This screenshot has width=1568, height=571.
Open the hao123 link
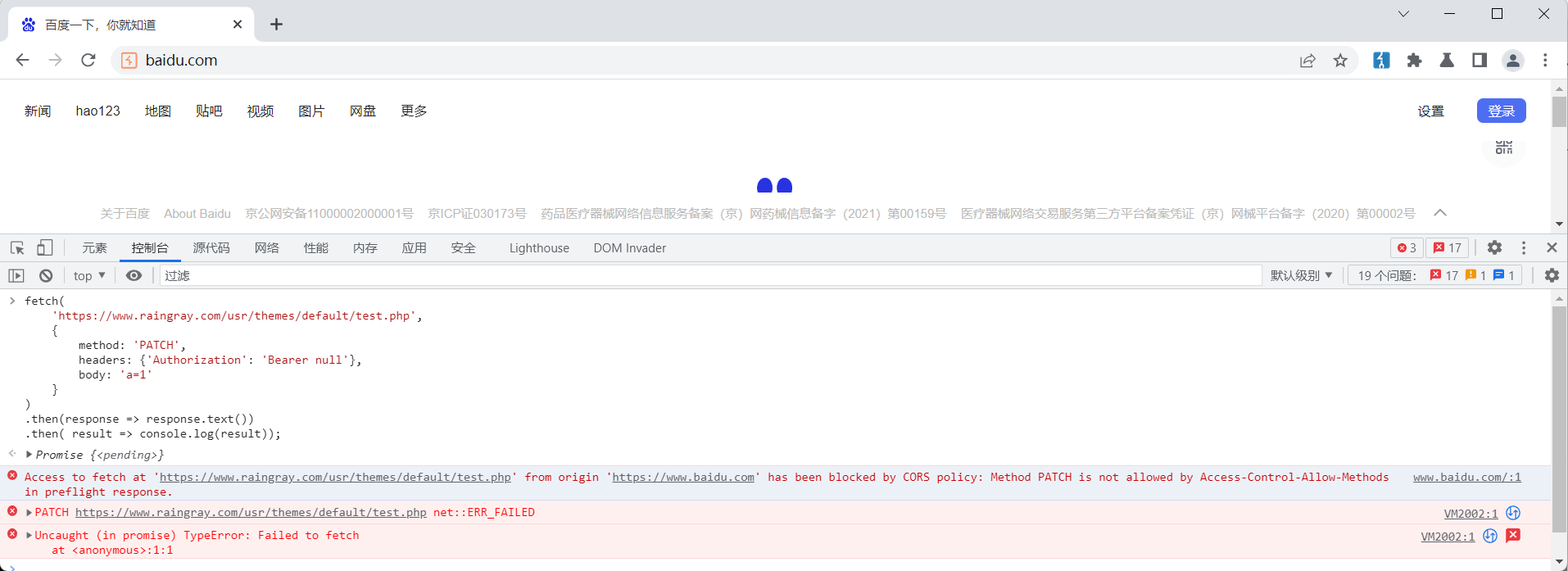97,111
